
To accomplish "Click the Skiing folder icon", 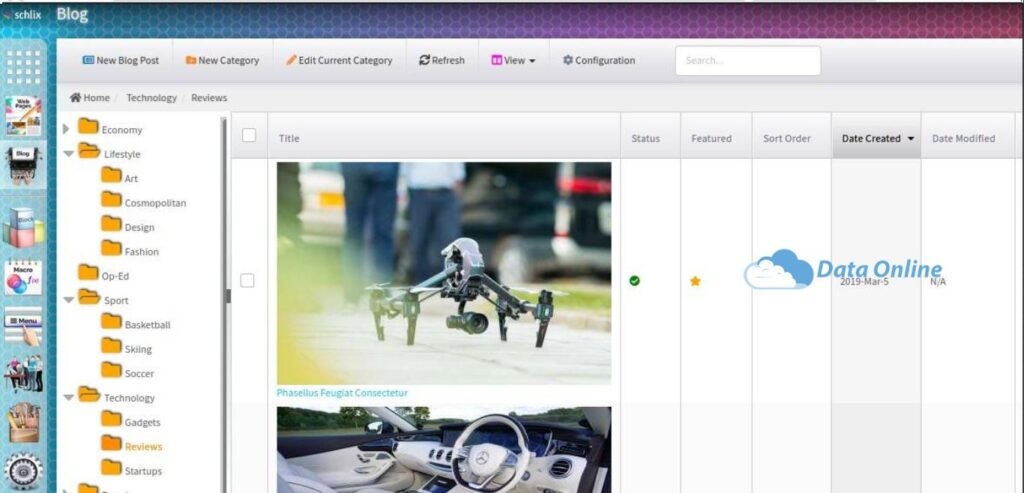I will [112, 346].
